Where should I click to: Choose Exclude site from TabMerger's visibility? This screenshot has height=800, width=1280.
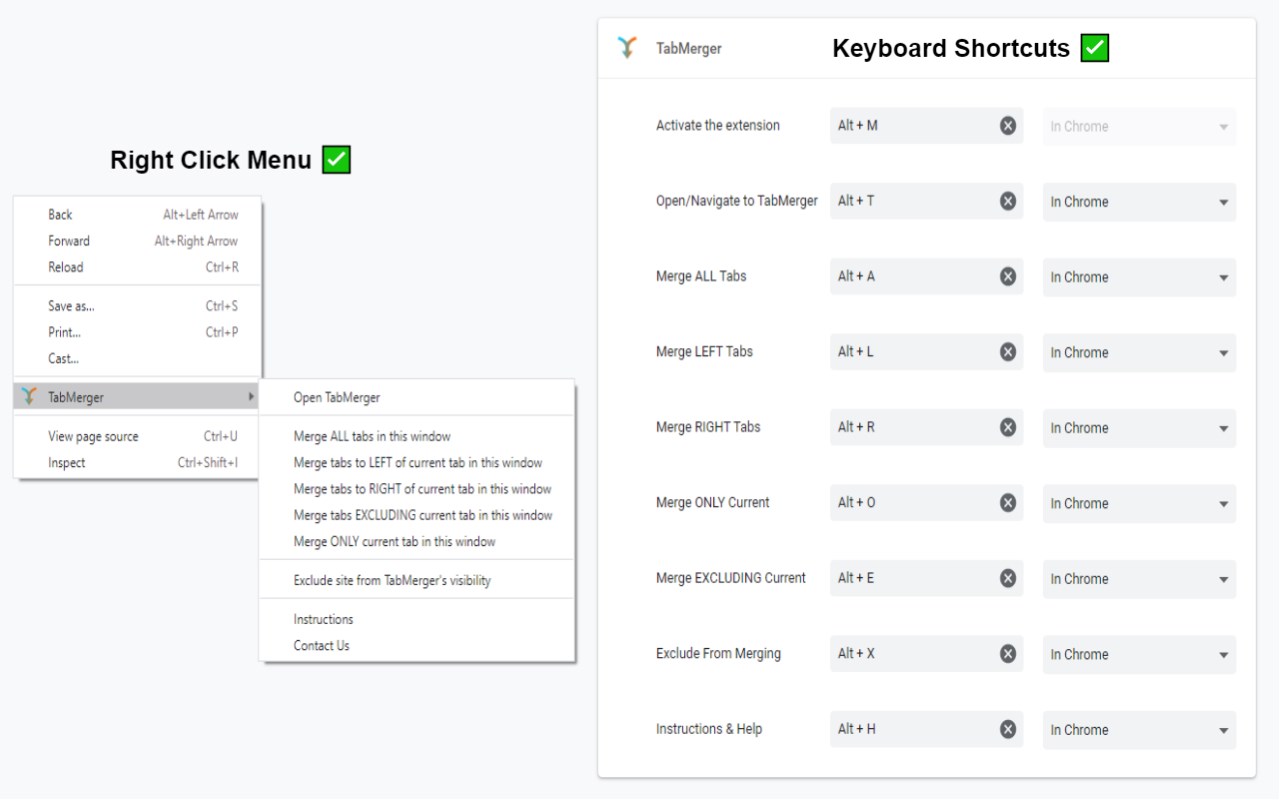click(x=392, y=580)
